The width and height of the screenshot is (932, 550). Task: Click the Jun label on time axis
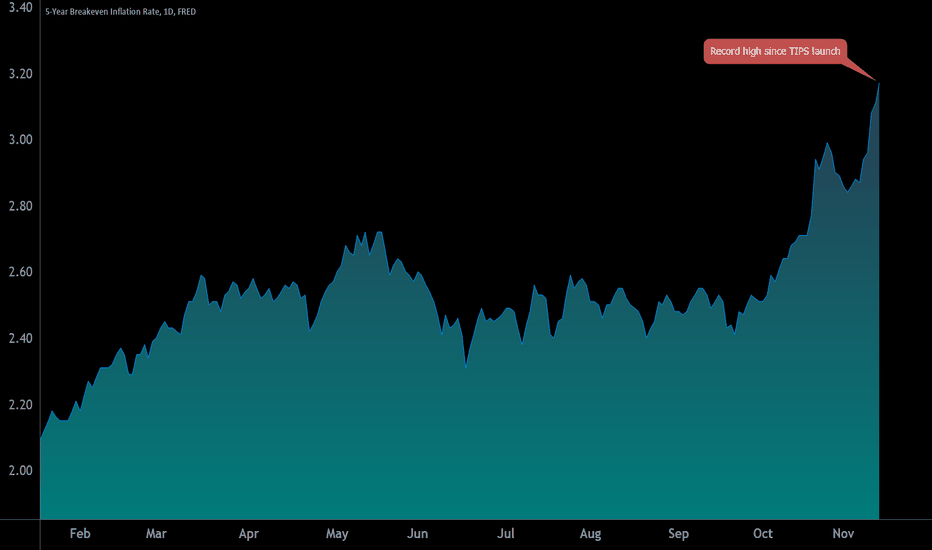pyautogui.click(x=417, y=533)
